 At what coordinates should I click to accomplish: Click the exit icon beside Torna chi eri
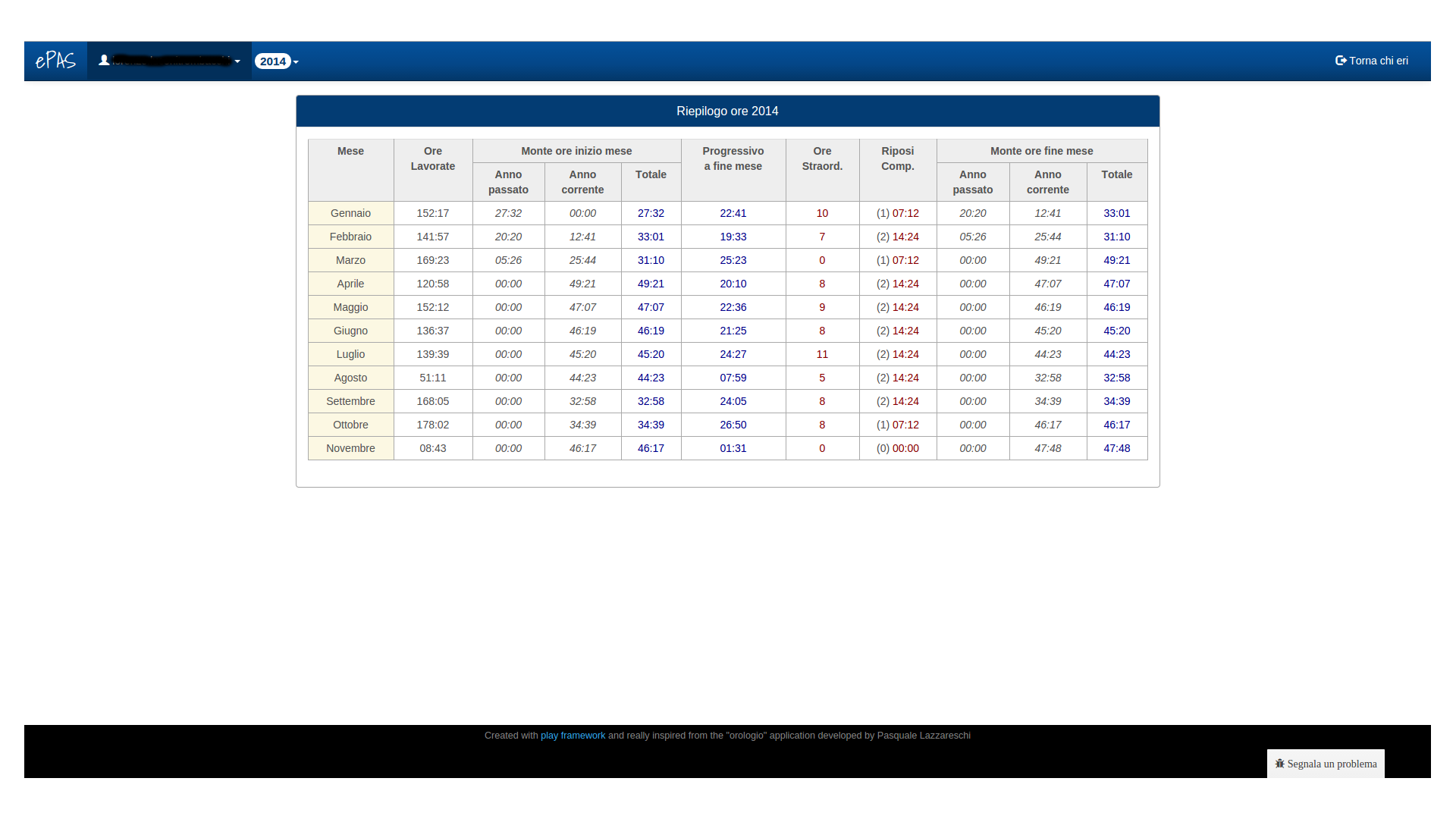click(1340, 61)
